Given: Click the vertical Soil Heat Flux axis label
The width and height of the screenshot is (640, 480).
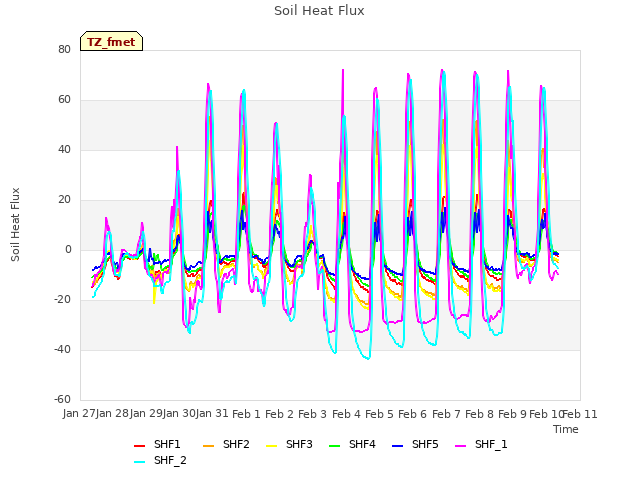Looking at the screenshot, I should click(x=15, y=225).
